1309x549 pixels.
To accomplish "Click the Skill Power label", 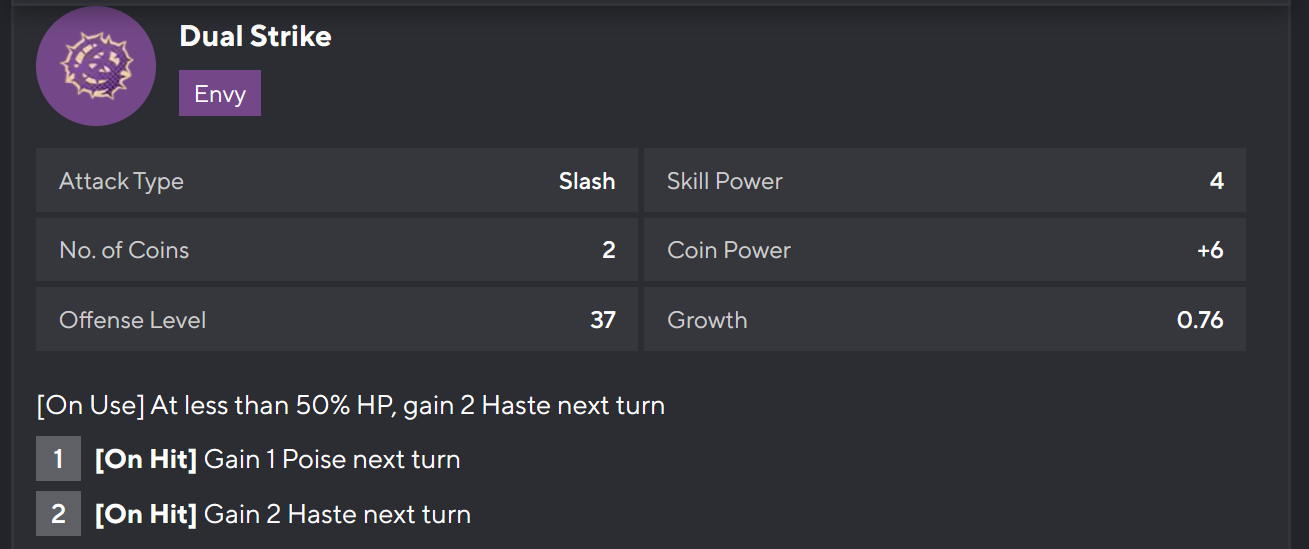I will point(724,181).
